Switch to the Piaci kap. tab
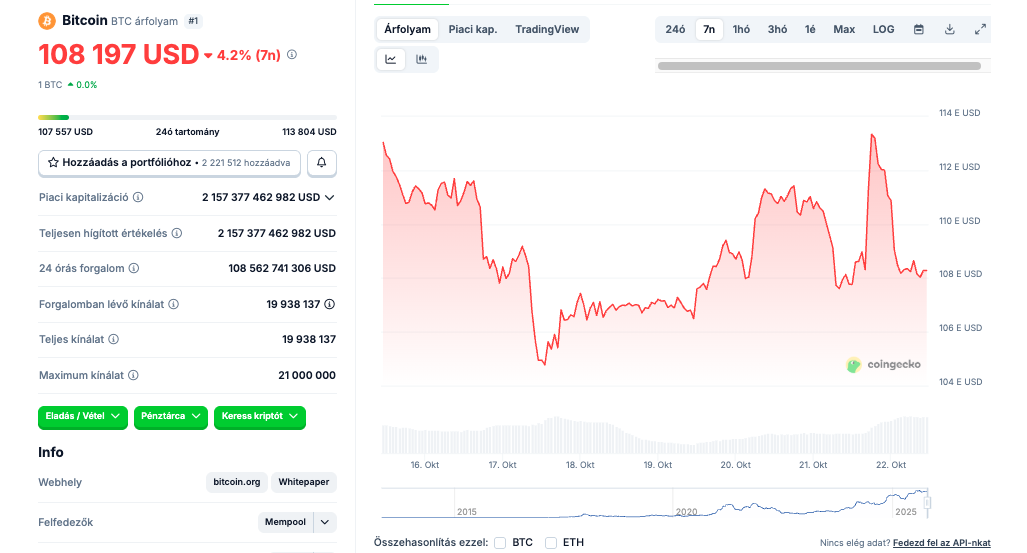Screen dimensions: 1027x553 tap(472, 30)
